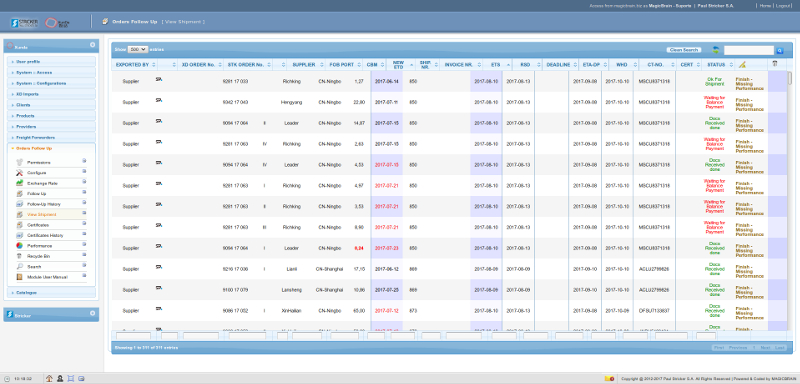The image size is (800, 384).
Task: Open the Exchange Rate chart icon
Action: (x=19, y=183)
